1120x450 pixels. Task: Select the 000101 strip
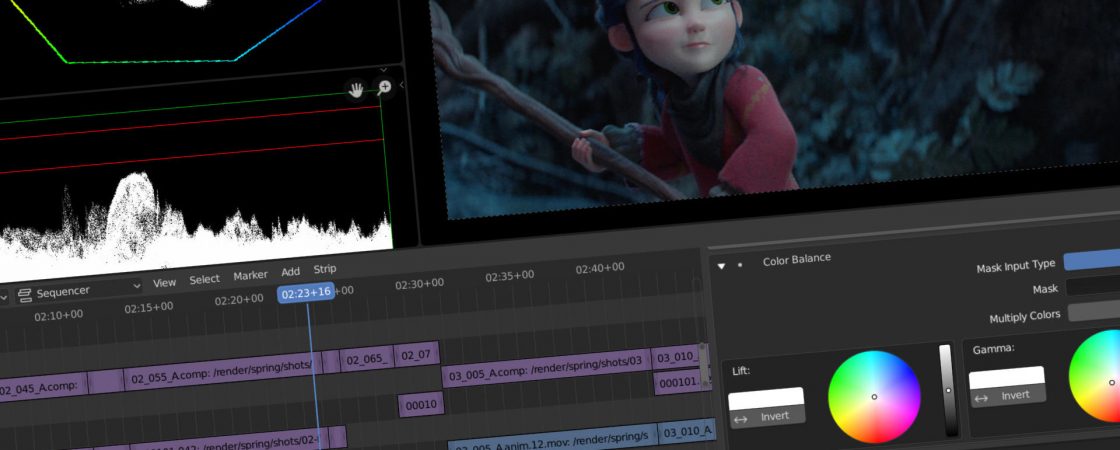tap(679, 383)
